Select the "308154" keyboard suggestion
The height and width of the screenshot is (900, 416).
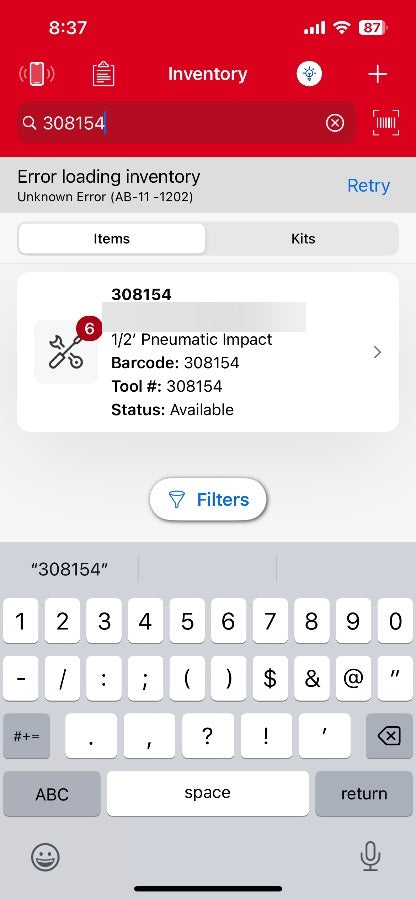[x=69, y=569]
